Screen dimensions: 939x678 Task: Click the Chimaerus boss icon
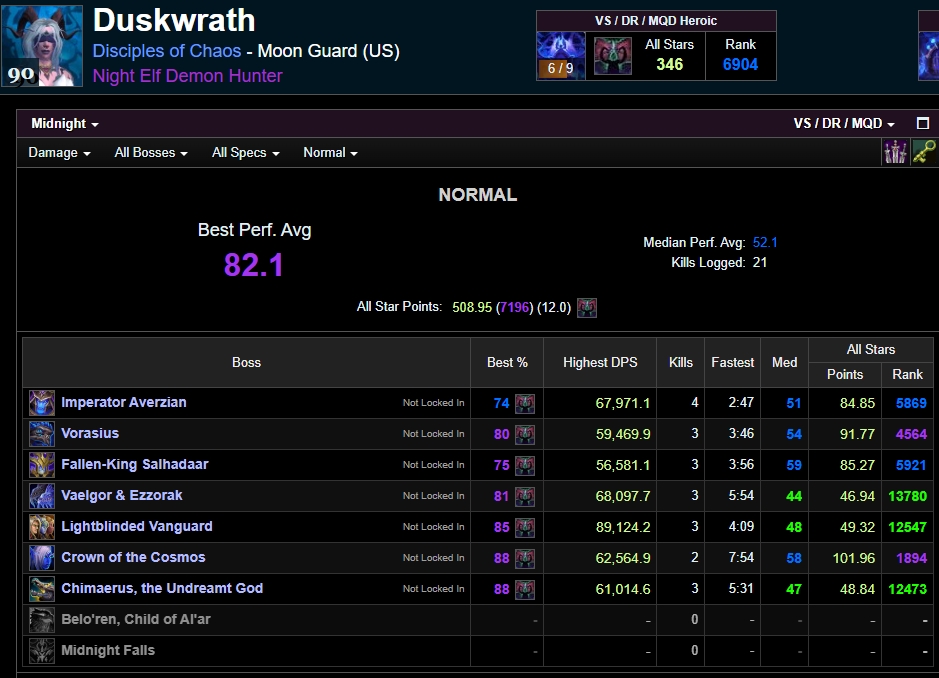42,589
